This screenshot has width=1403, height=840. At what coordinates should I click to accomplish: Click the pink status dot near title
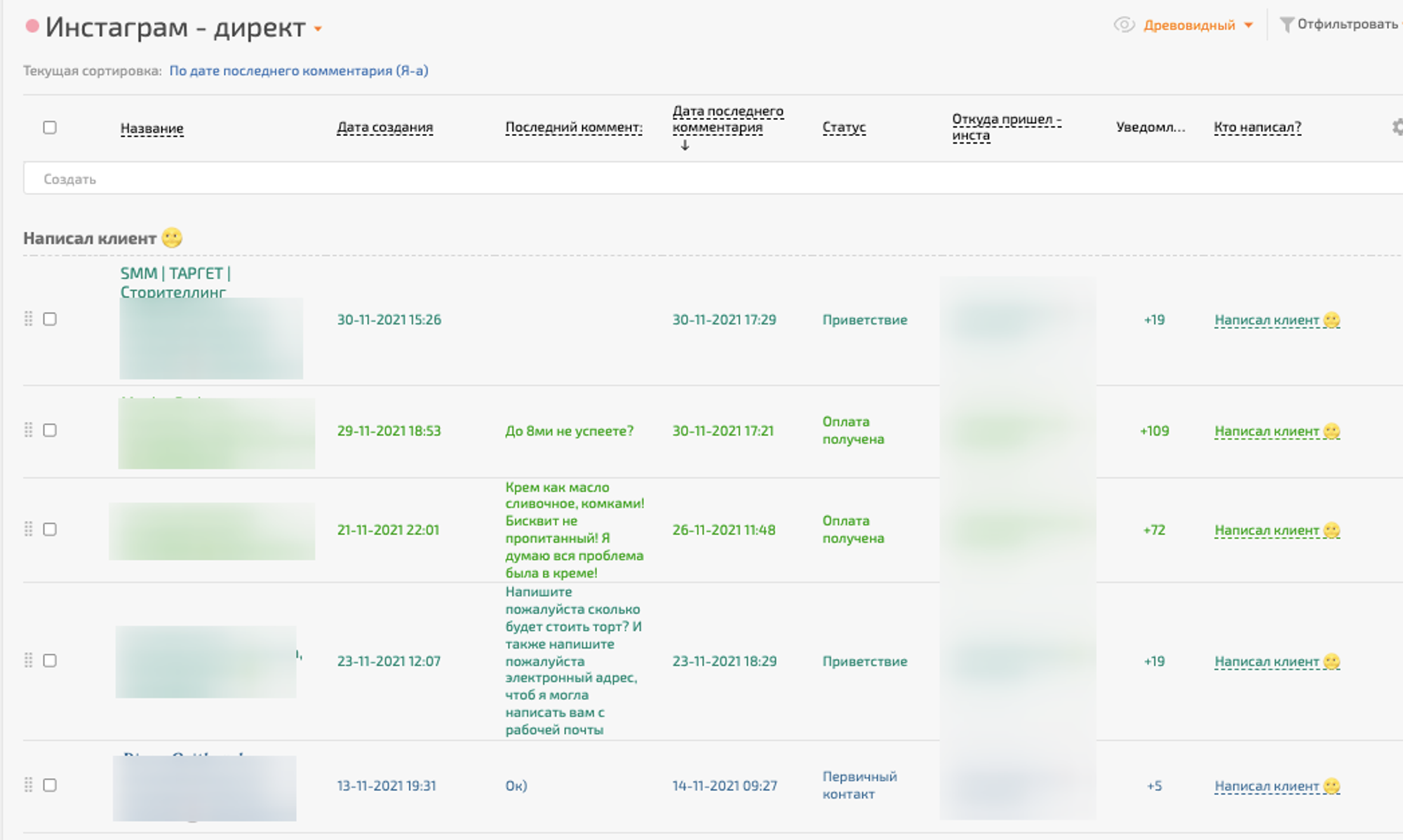pos(32,27)
